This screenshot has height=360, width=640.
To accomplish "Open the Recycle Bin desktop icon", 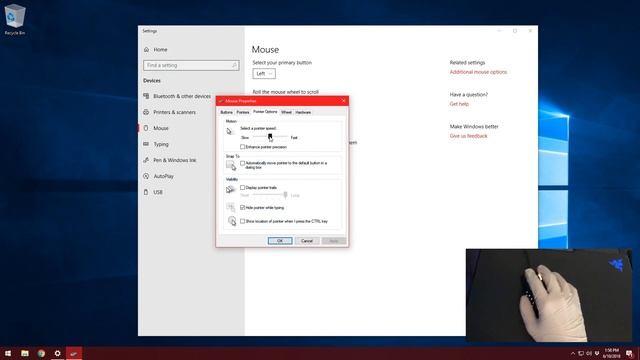I will (x=15, y=19).
